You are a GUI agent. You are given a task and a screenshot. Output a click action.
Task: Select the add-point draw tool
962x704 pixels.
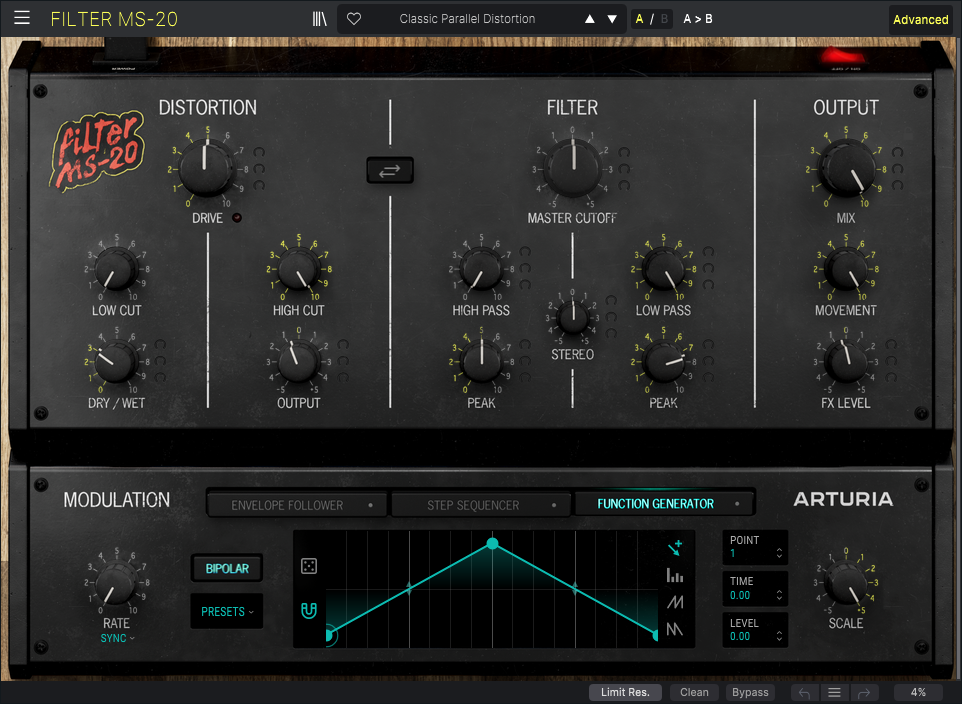(674, 547)
